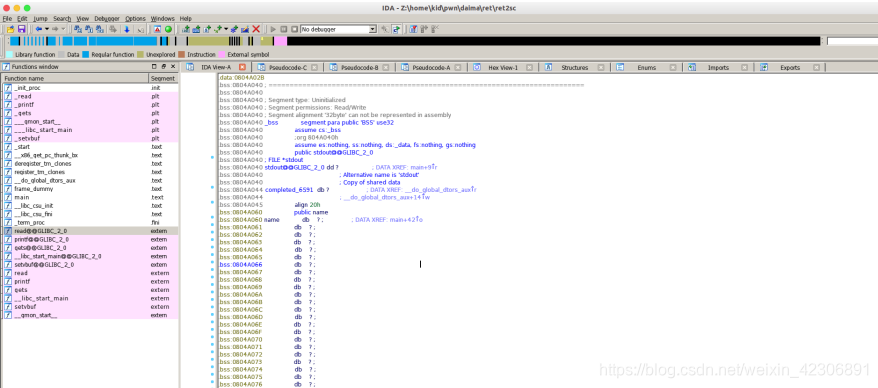Open the Jump menu
This screenshot has height=388, width=878.
40,18
